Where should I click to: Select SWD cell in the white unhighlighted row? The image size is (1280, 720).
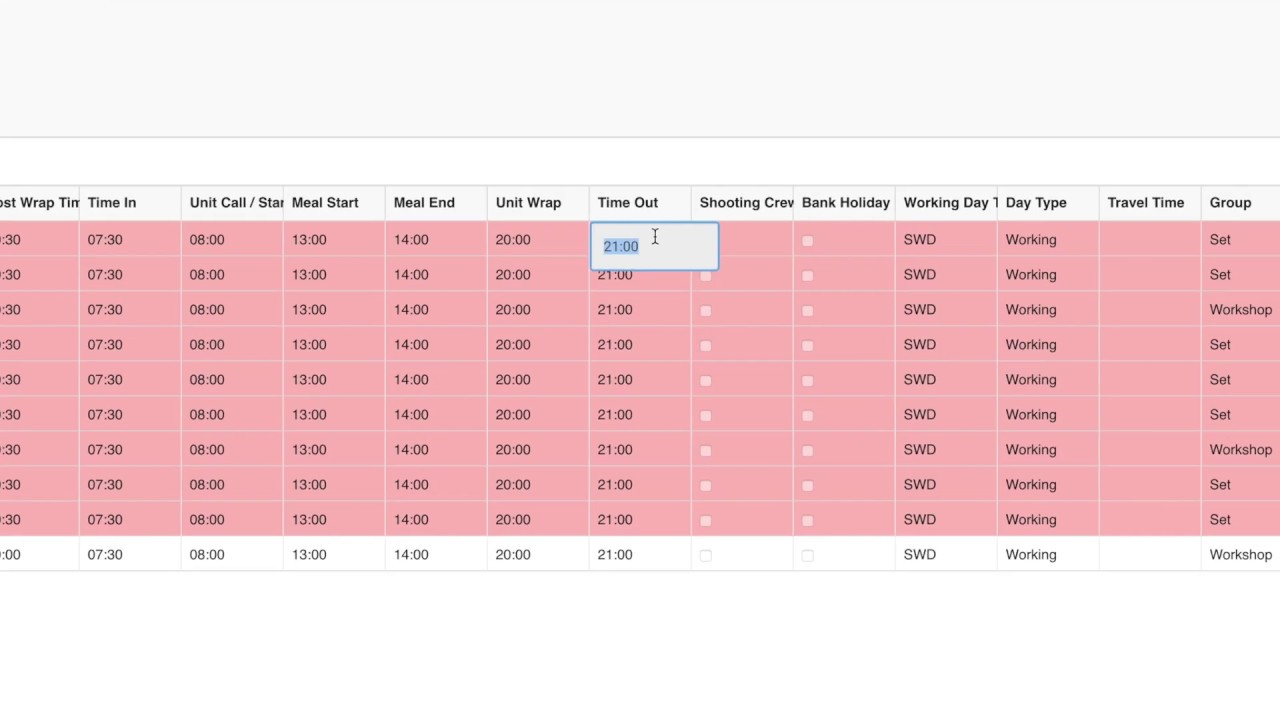(x=946, y=554)
